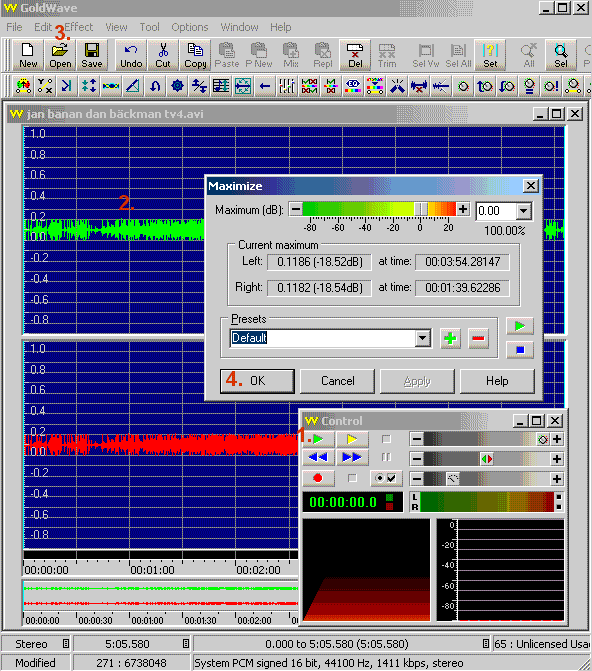Click the left-arrow Reverse effect icon
The width and height of the screenshot is (592, 671).
click(x=265, y=86)
